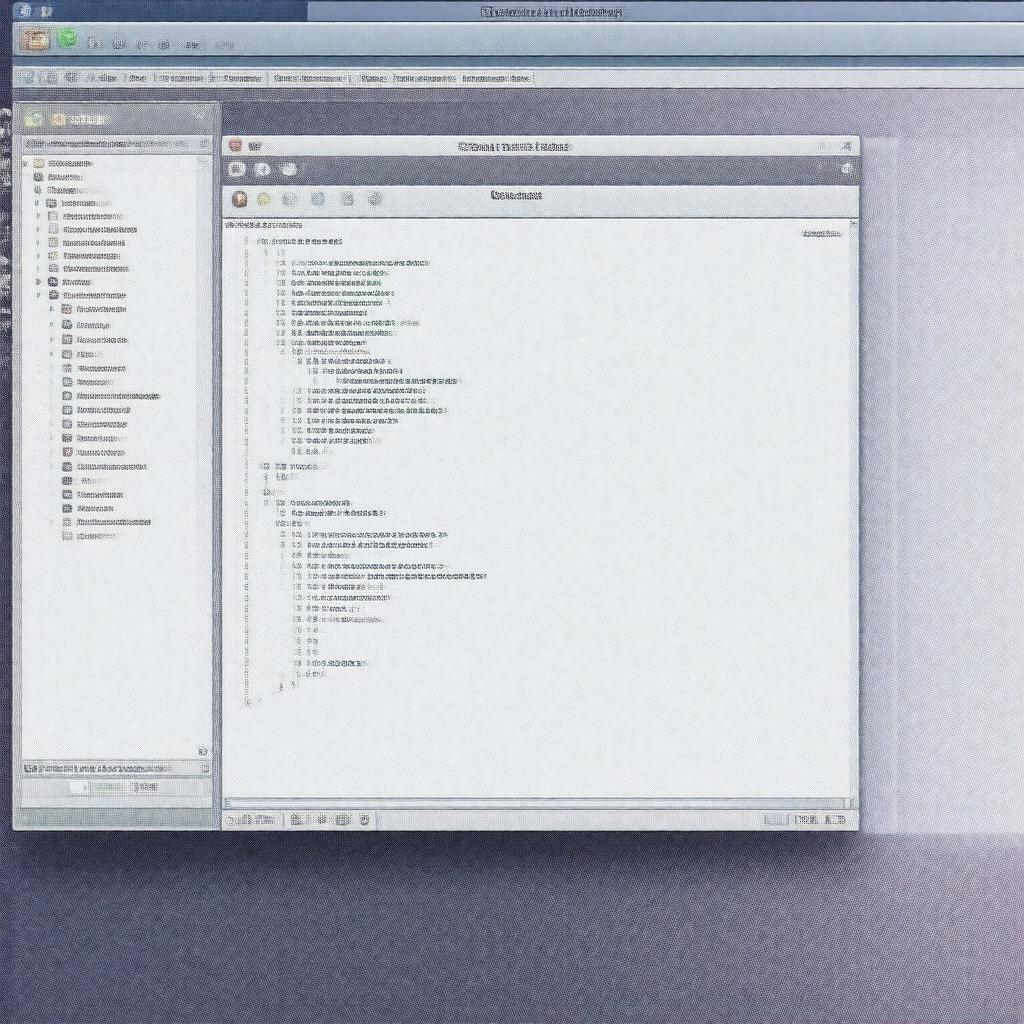The image size is (1024, 1024).
Task: Click the yellow icon in the sidebar panel header
Action: point(57,119)
